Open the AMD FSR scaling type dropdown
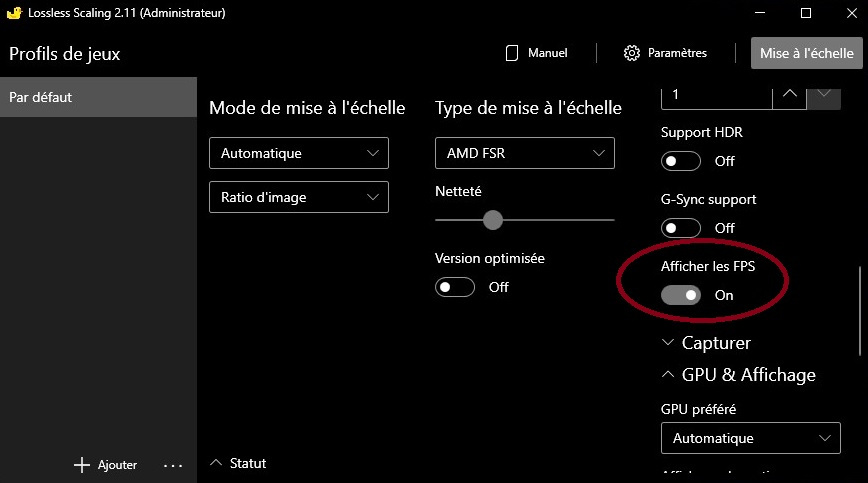 click(524, 153)
